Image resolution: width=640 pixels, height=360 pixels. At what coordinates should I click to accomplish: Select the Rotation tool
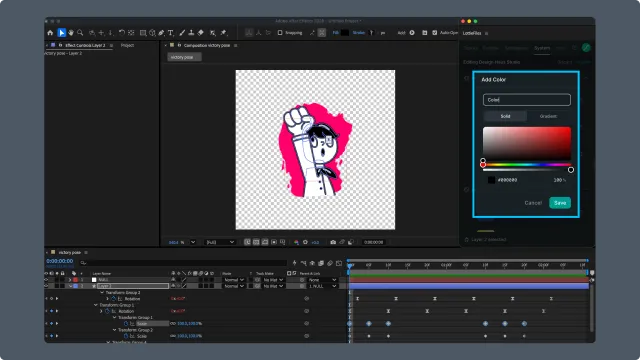click(122, 33)
